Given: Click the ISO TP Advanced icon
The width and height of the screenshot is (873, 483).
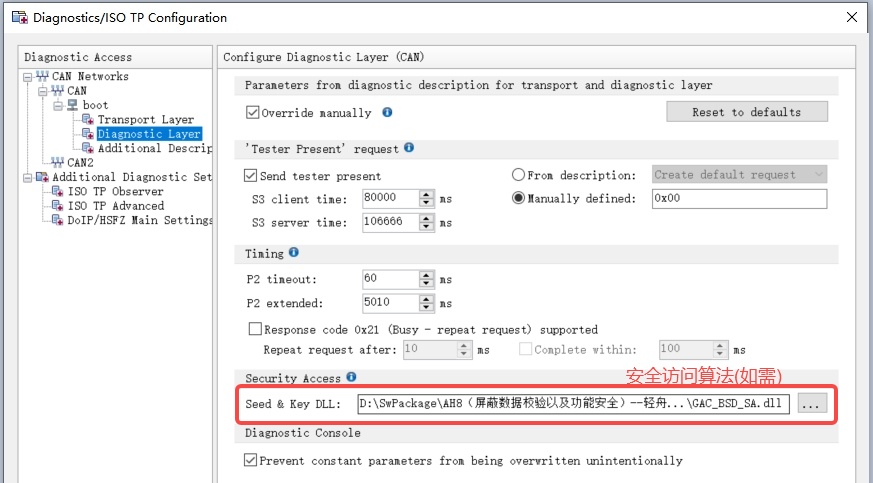Looking at the screenshot, I should (x=57, y=206).
